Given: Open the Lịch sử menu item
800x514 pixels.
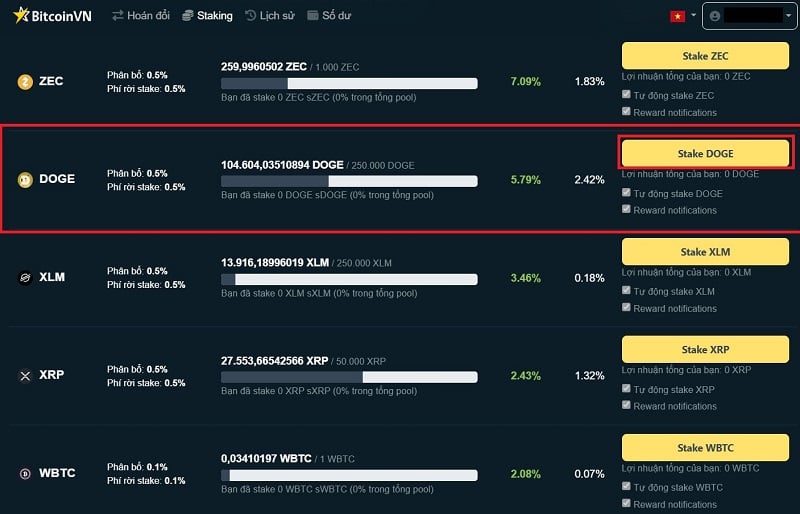Looking at the screenshot, I should [x=272, y=16].
